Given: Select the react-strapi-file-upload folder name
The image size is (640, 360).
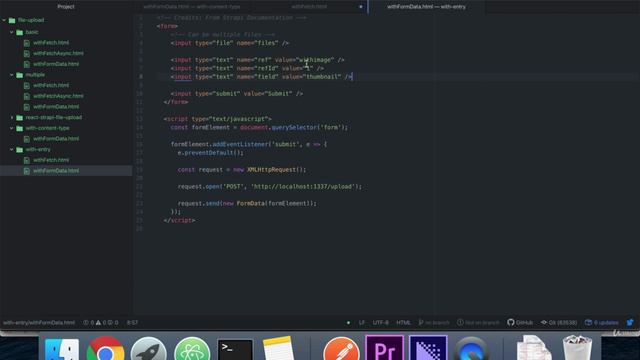Looking at the screenshot, I should tap(53, 118).
